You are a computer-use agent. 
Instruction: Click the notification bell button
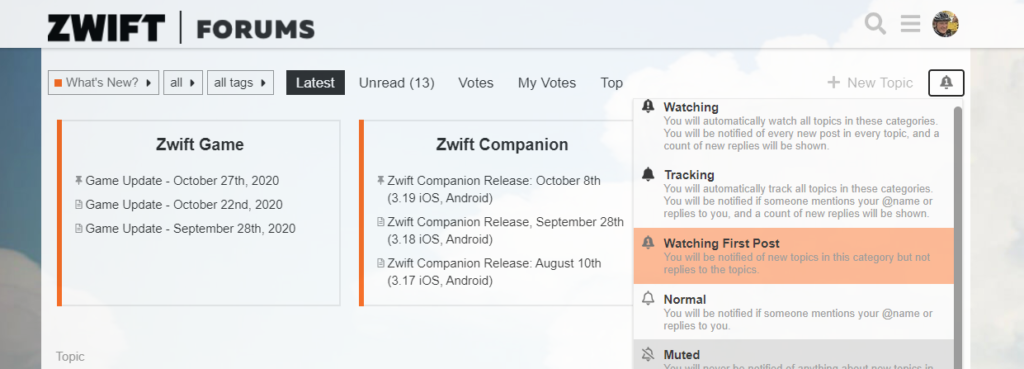click(x=946, y=83)
